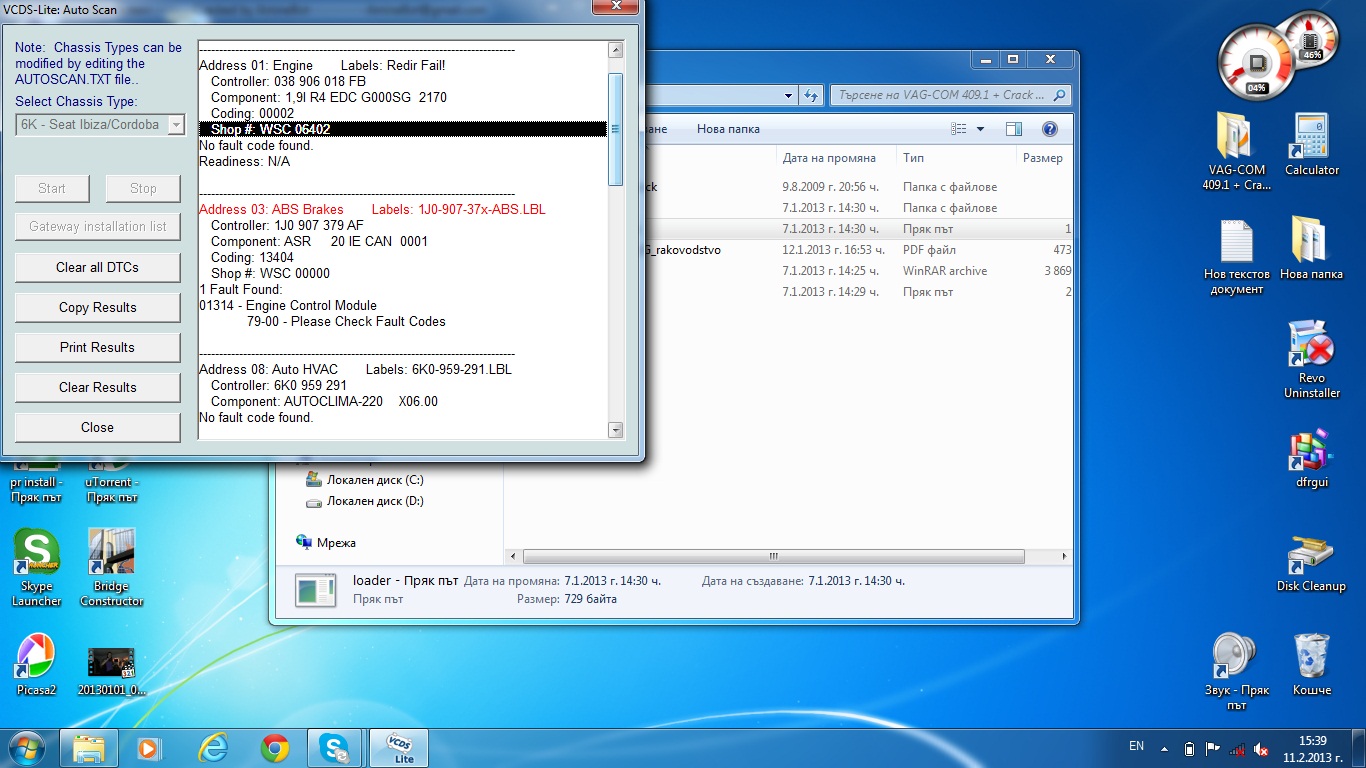Click the Copy Results button
The image size is (1366, 768).
(x=97, y=307)
